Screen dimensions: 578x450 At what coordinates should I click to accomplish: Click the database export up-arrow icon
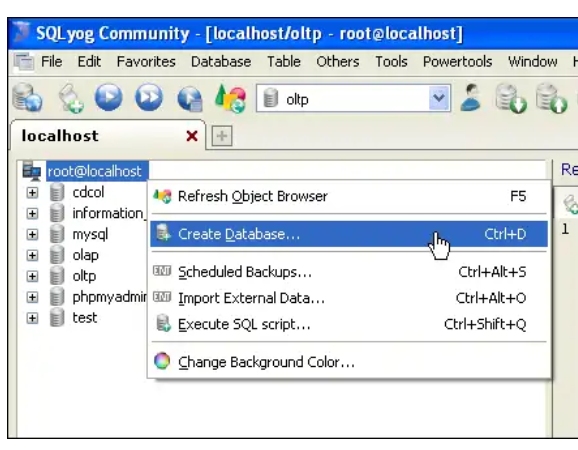551,98
